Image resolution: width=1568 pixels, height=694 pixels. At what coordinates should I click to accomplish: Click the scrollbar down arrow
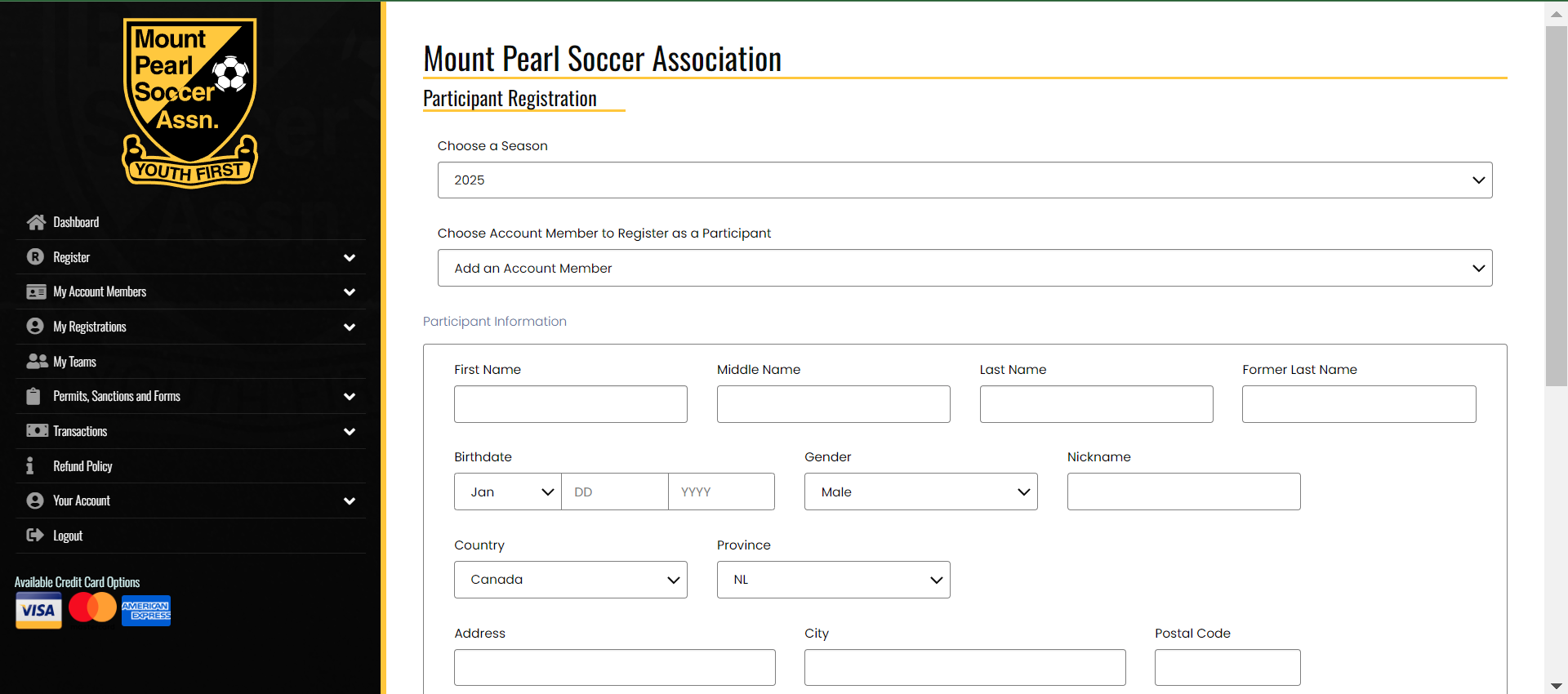tap(1556, 686)
